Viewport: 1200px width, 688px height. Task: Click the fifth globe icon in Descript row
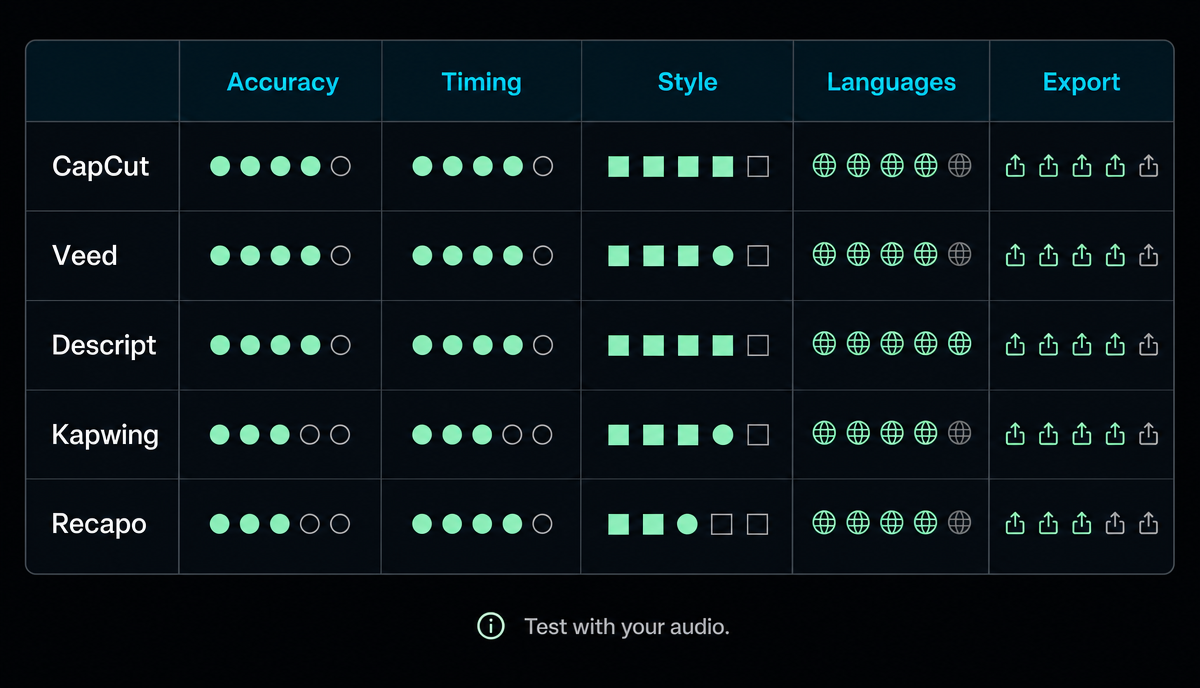(959, 345)
